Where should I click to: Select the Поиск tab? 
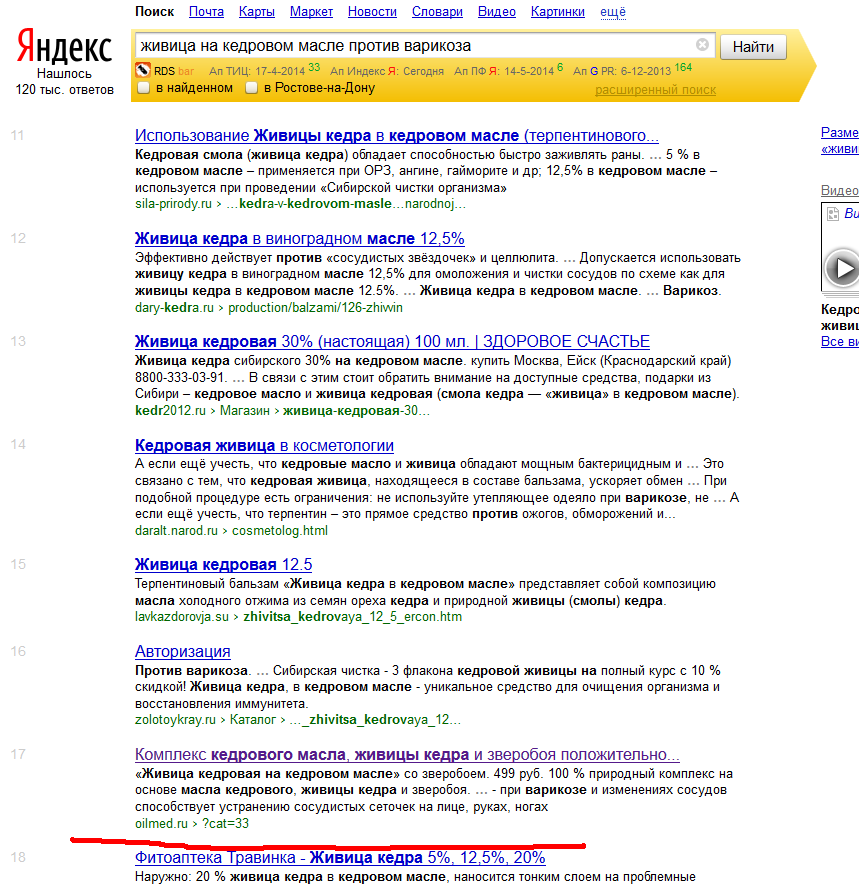pos(154,12)
